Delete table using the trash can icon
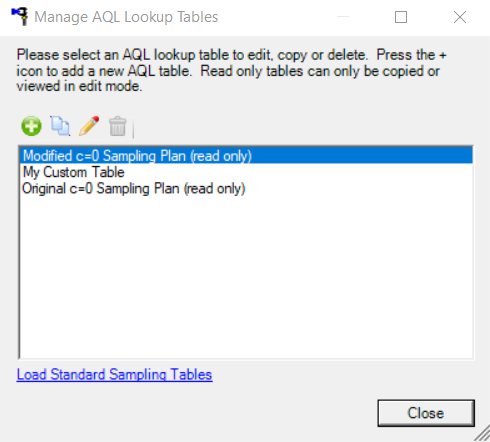 (x=117, y=126)
